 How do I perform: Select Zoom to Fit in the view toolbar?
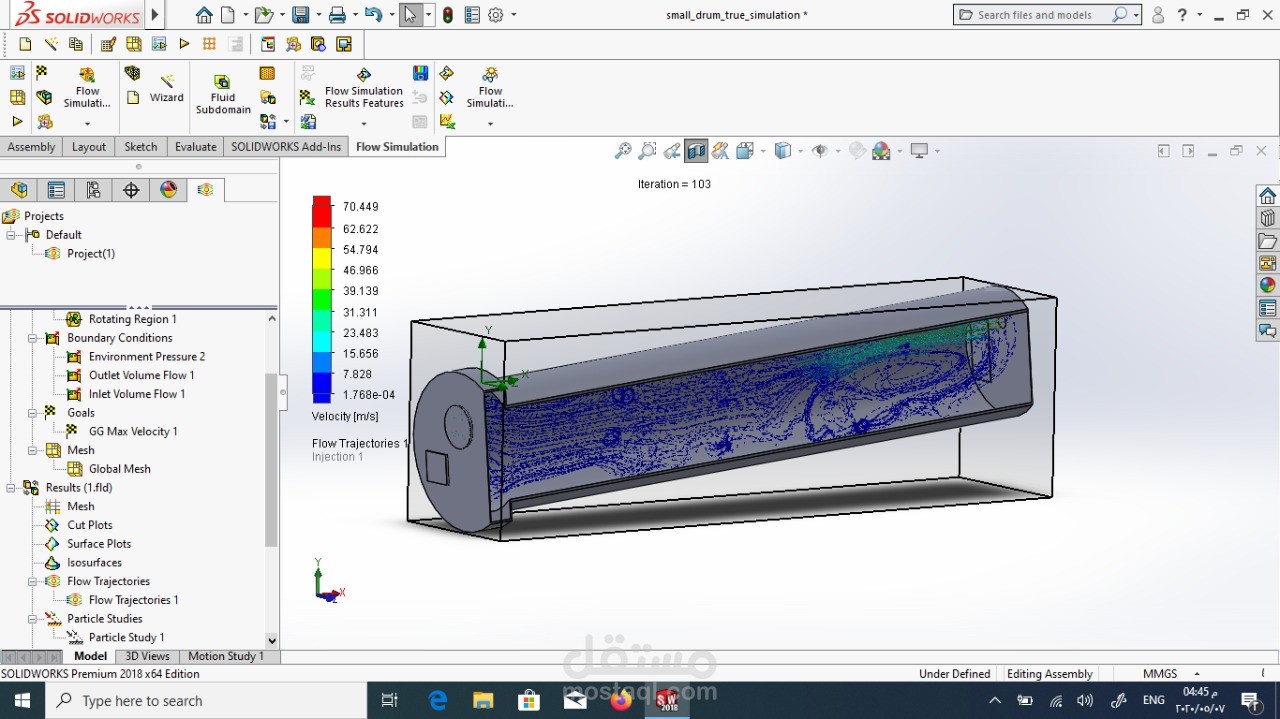point(623,151)
